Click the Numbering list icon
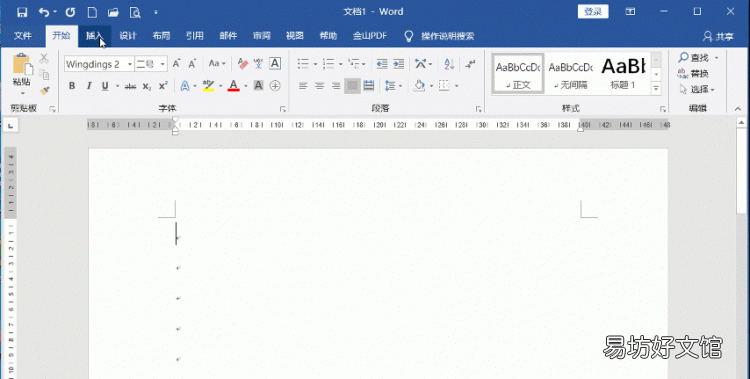The width and height of the screenshot is (750, 379). [x=329, y=64]
